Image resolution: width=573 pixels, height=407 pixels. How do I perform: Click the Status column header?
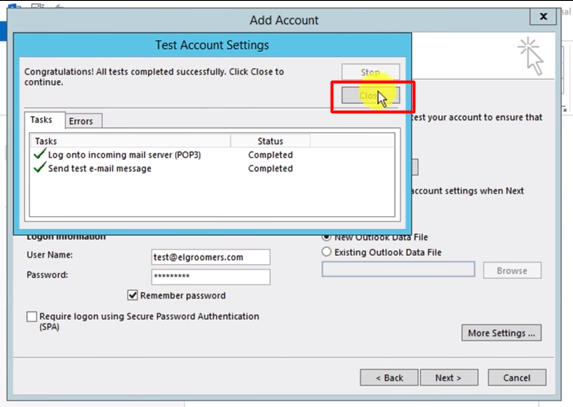(270, 141)
